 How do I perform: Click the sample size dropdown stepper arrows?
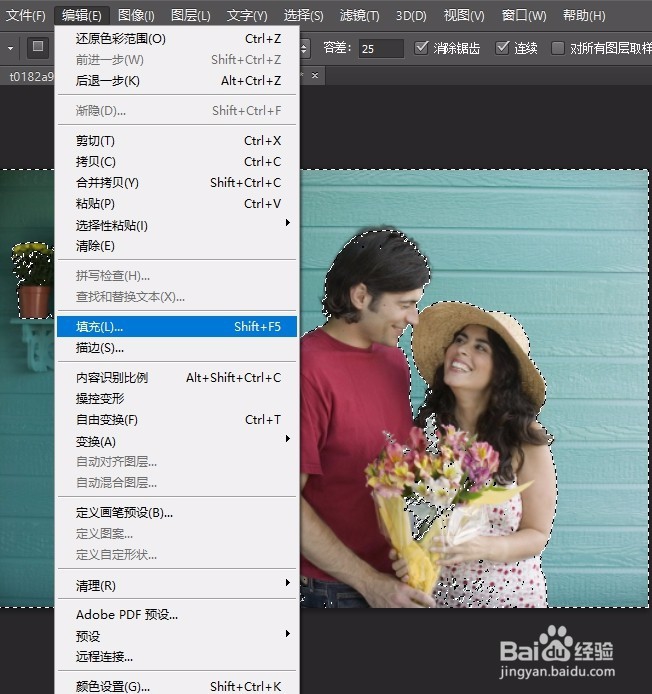(x=305, y=48)
